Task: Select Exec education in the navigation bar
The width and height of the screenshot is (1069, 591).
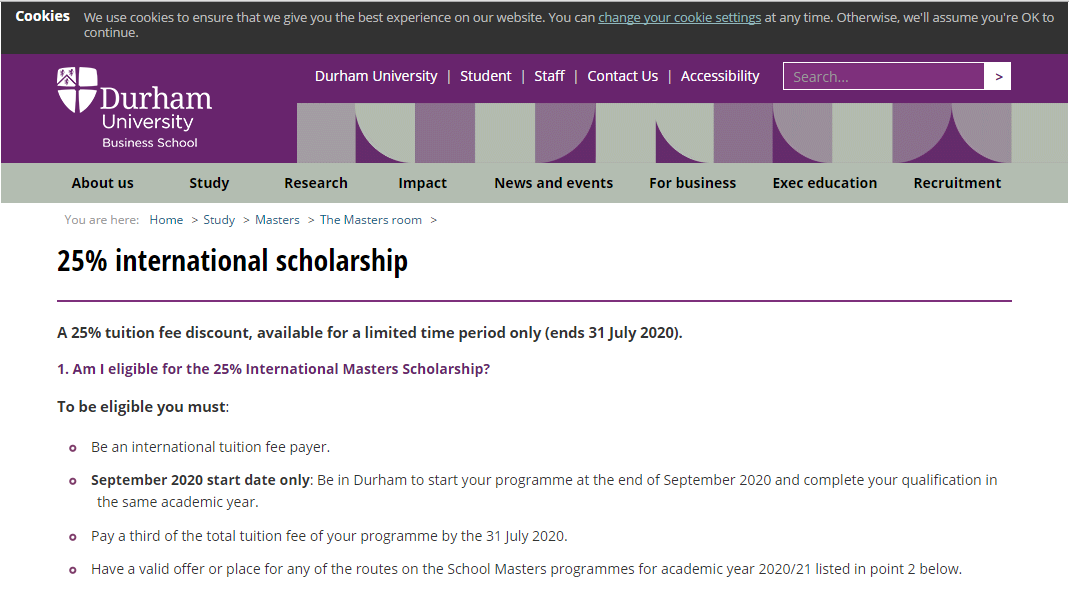Action: pos(824,183)
